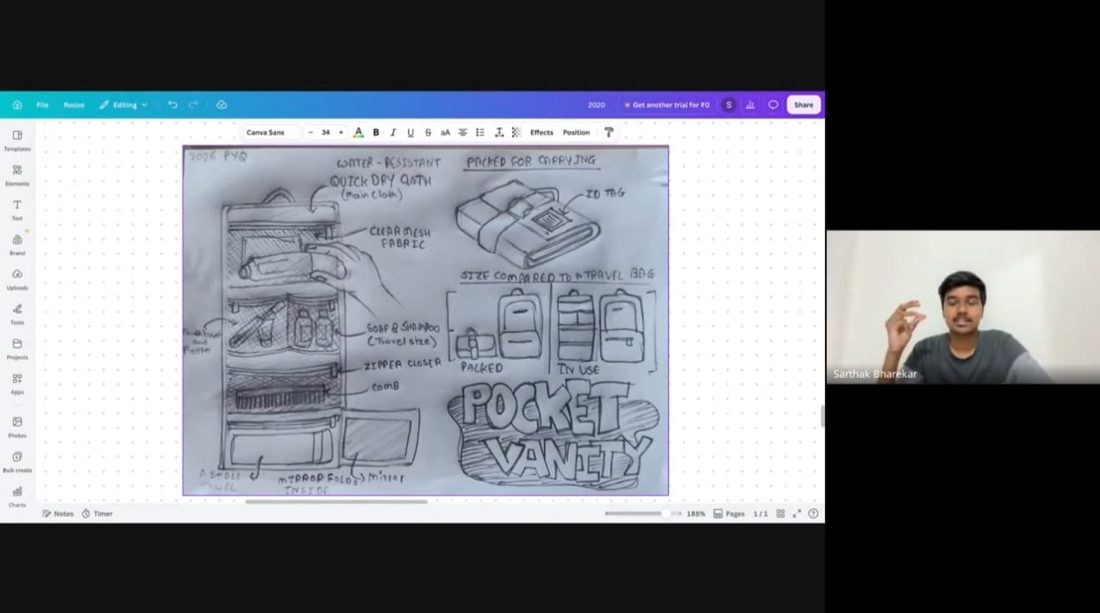Open the Elements sidebar tab

coord(18,175)
